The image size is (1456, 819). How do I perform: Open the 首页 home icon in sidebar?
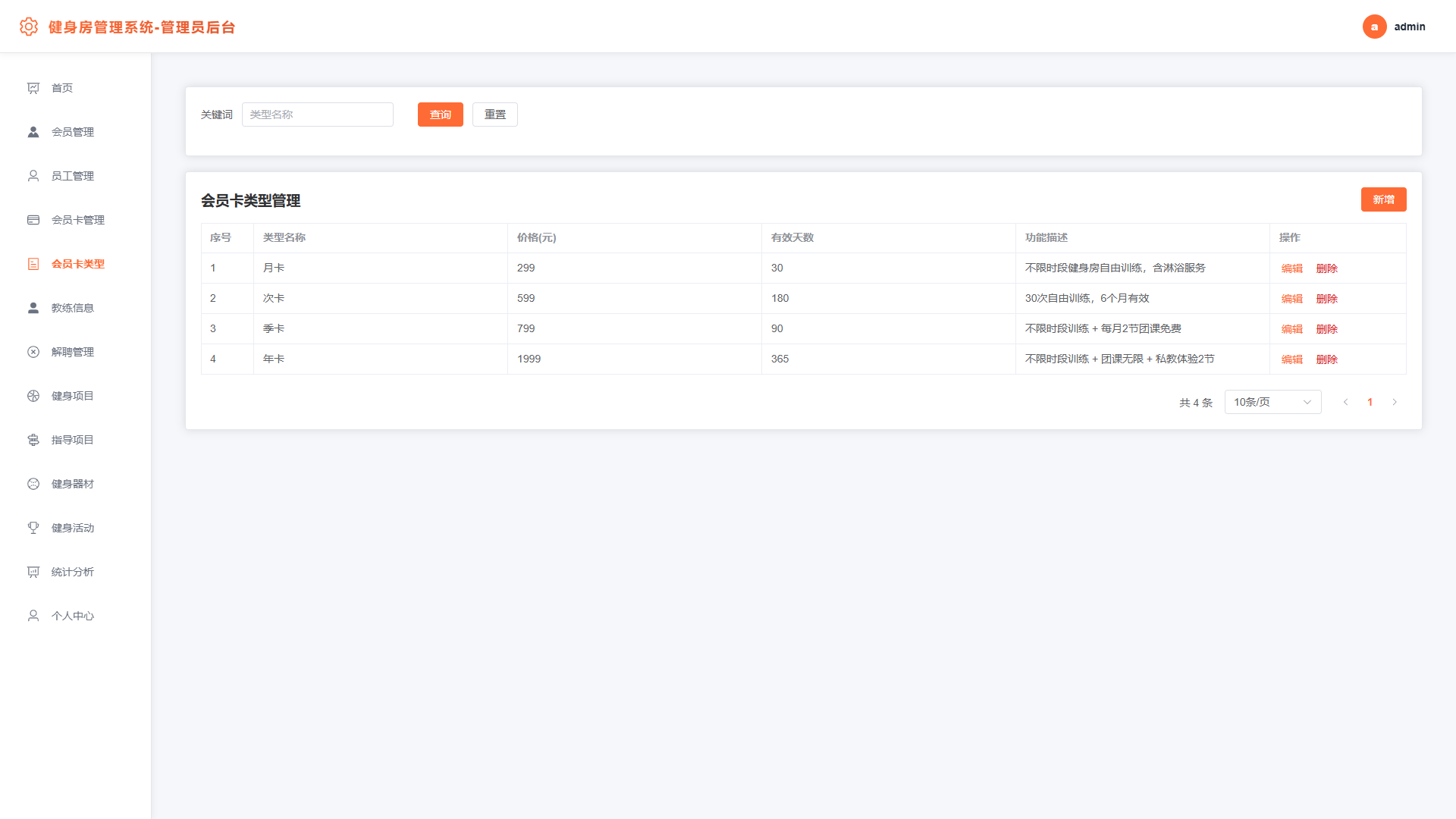(33, 88)
